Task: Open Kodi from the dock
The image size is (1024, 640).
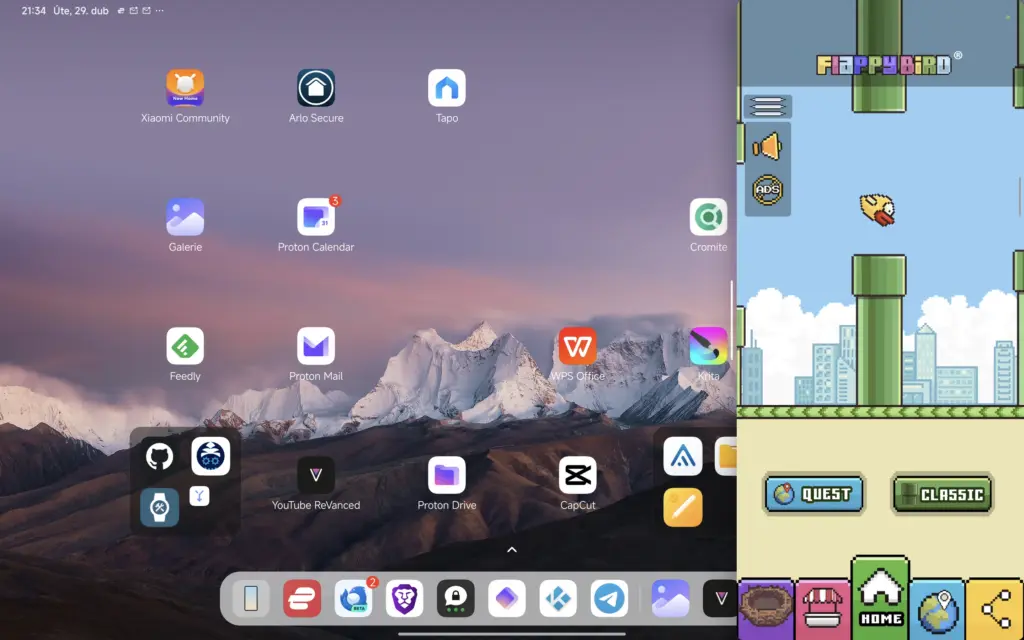Action: [558, 598]
